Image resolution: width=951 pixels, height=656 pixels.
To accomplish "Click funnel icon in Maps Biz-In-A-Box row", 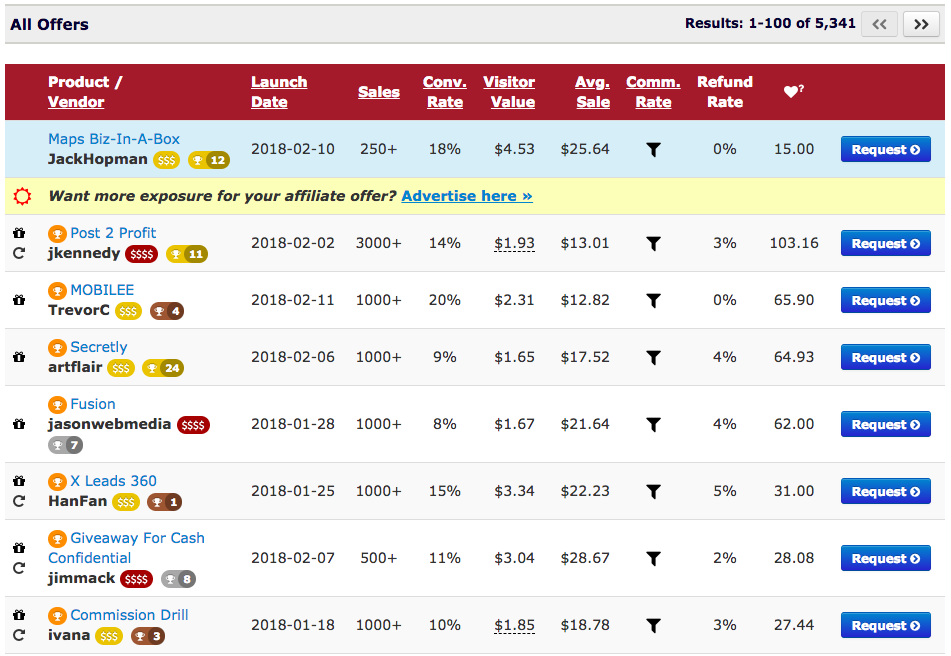I will pos(653,150).
